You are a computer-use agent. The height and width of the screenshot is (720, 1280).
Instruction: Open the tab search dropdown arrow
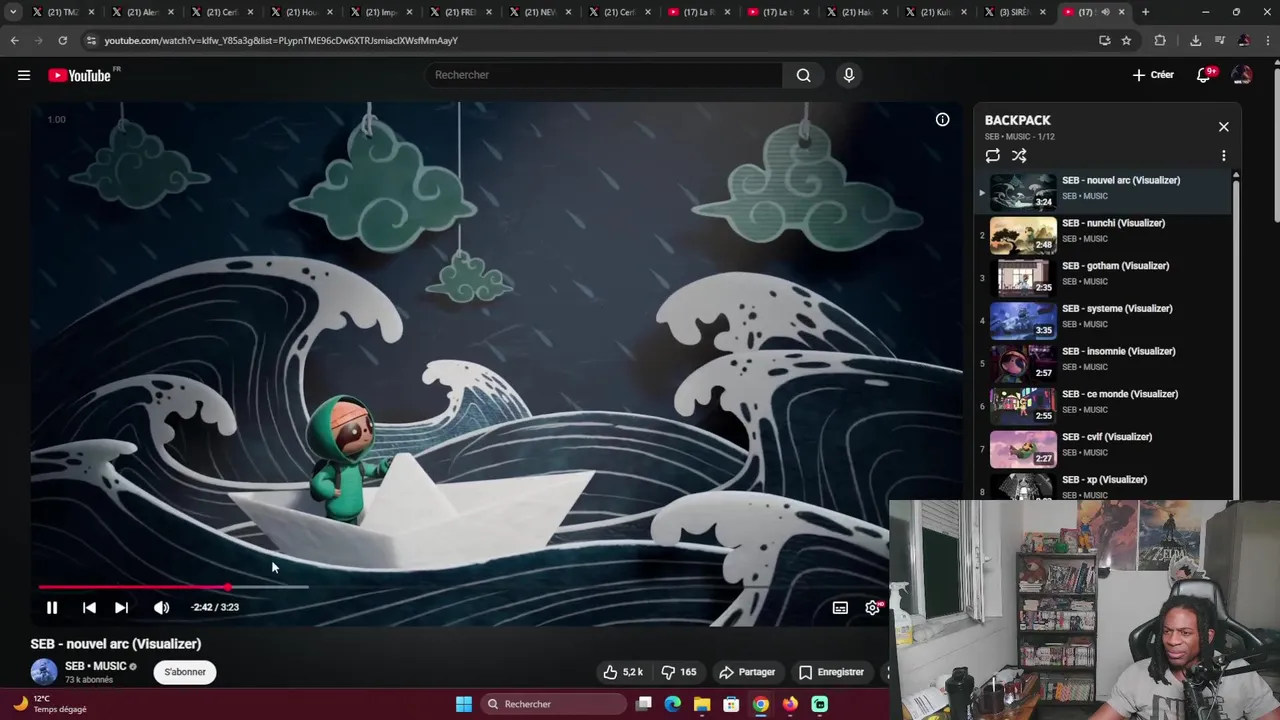(x=13, y=12)
